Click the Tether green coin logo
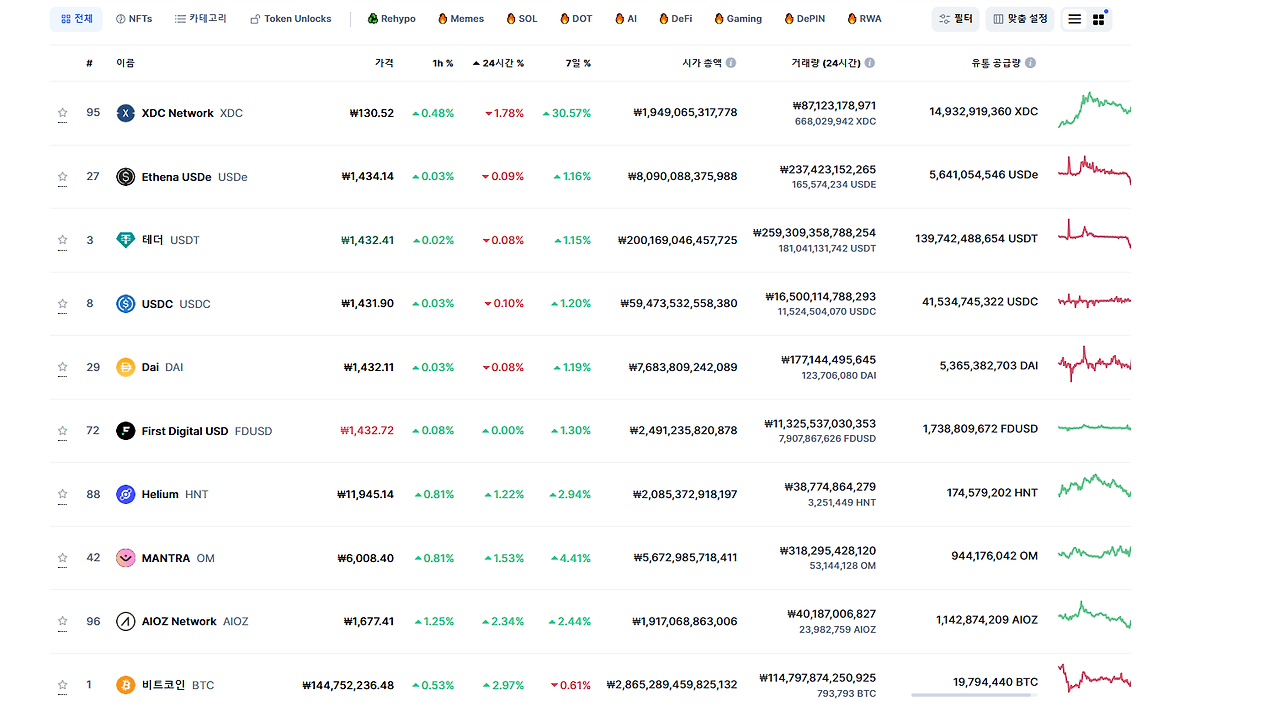The image size is (1280, 706). click(125, 240)
